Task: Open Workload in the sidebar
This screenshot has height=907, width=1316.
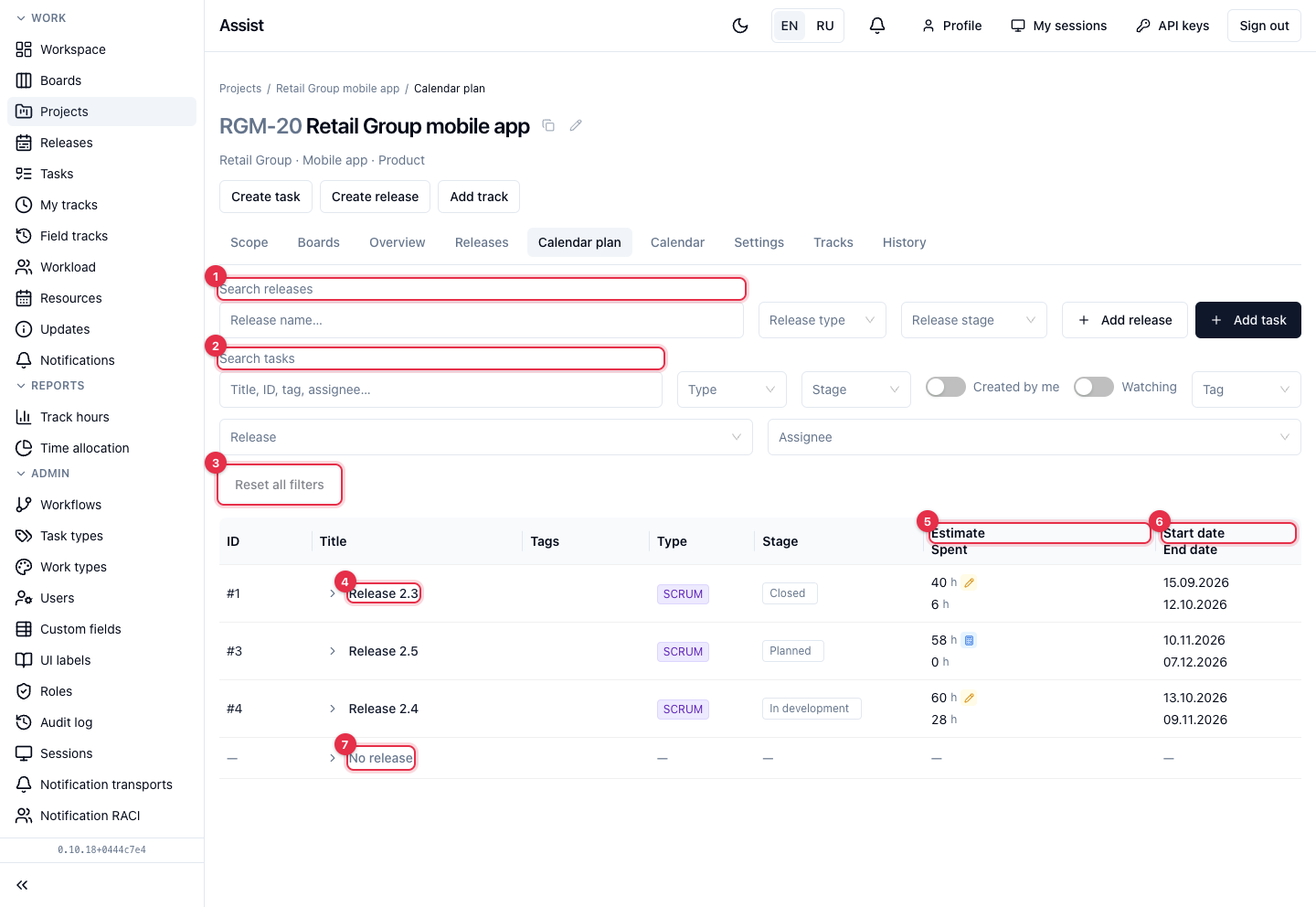Action: pos(101,267)
